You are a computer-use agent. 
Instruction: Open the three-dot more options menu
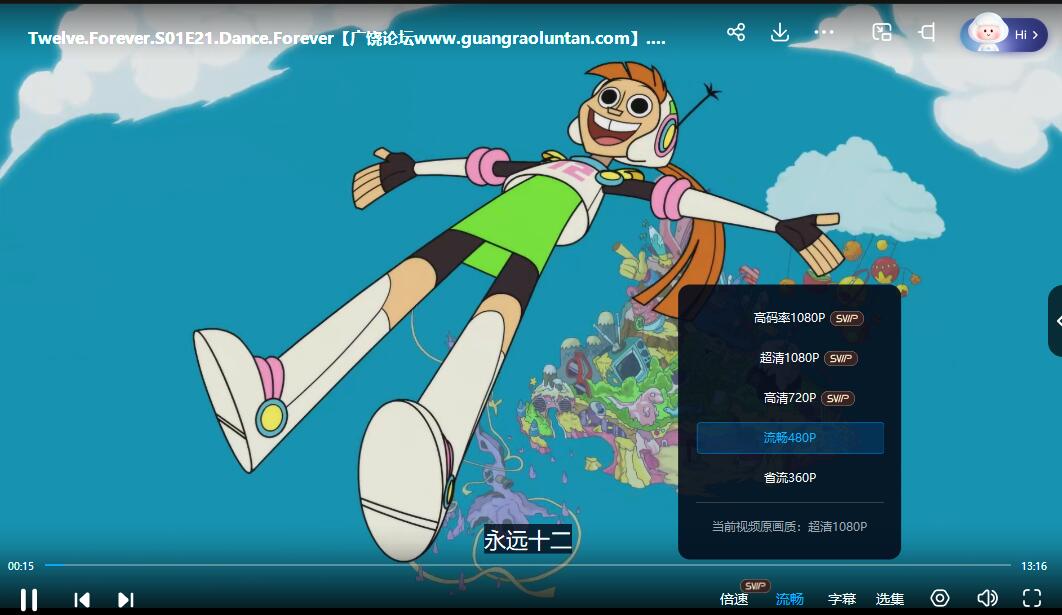(x=824, y=32)
